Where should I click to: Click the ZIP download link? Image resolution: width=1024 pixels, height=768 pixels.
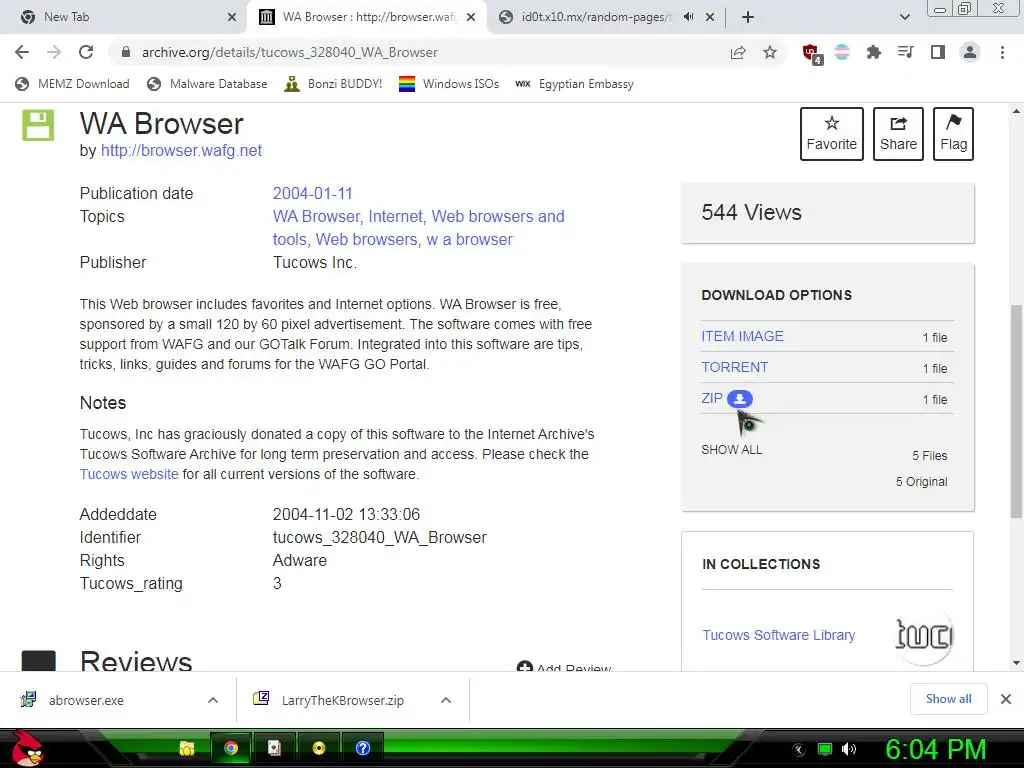click(712, 398)
